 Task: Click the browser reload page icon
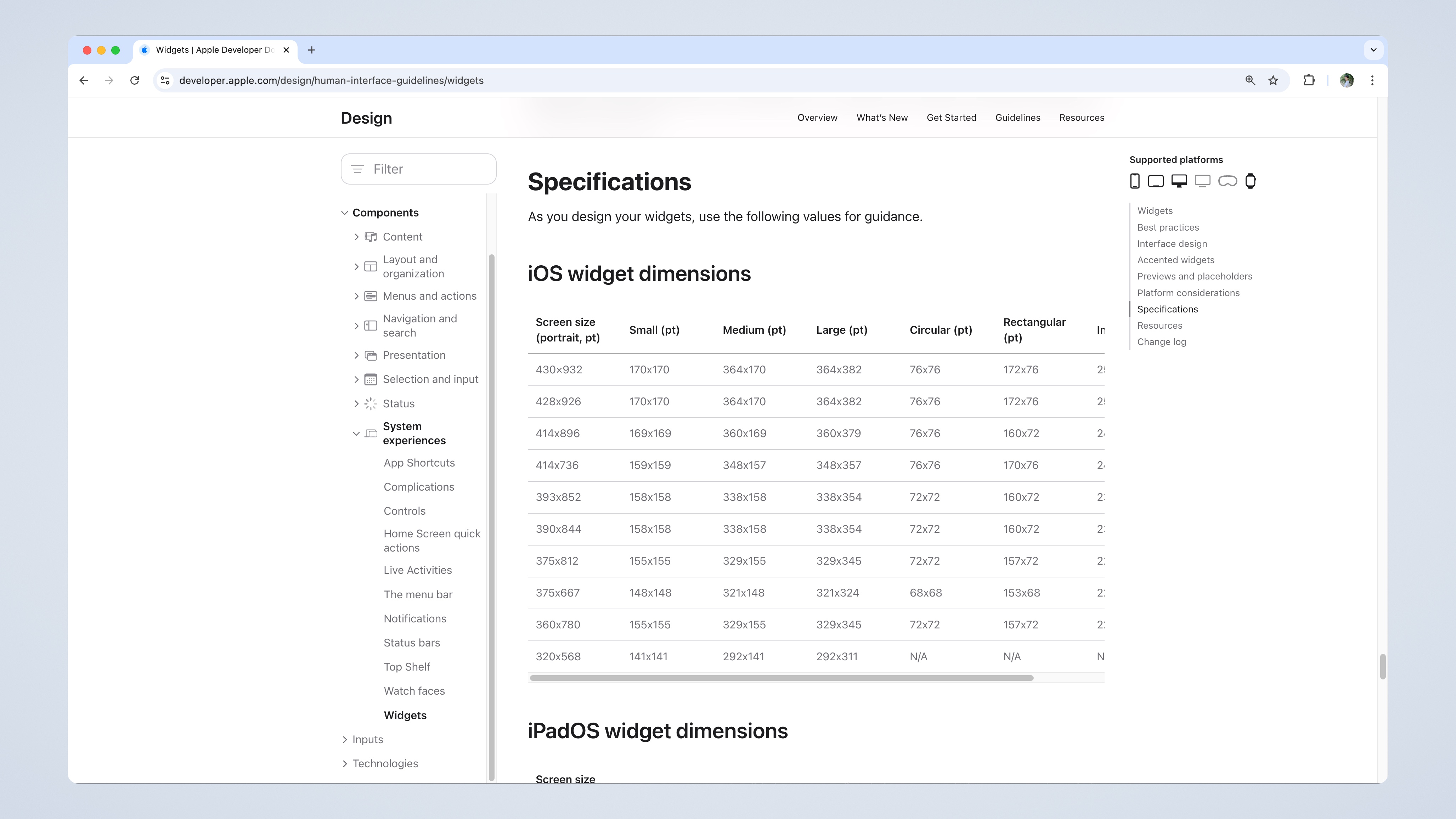135,80
